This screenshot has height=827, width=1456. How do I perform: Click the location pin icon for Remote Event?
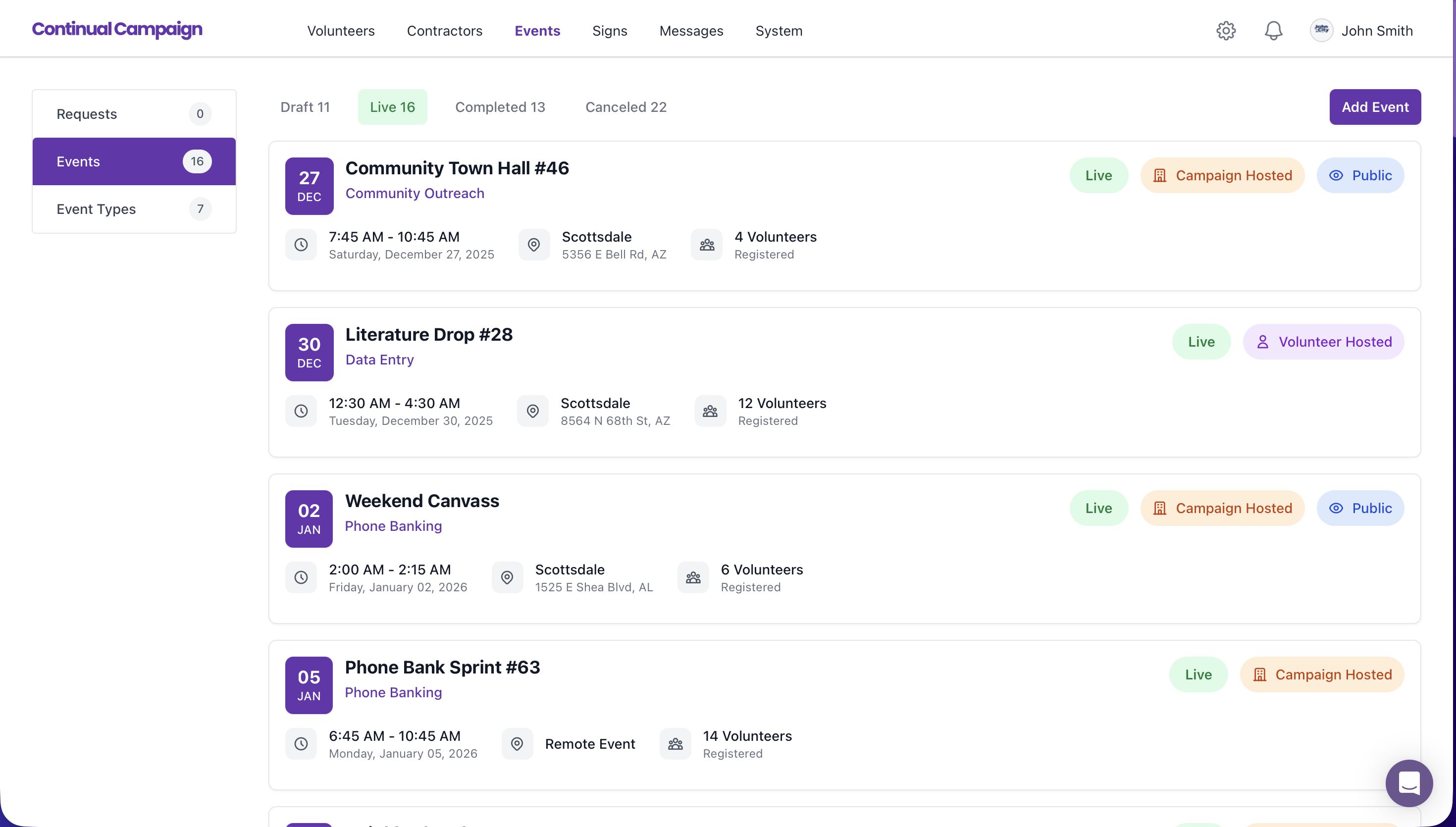click(x=517, y=744)
